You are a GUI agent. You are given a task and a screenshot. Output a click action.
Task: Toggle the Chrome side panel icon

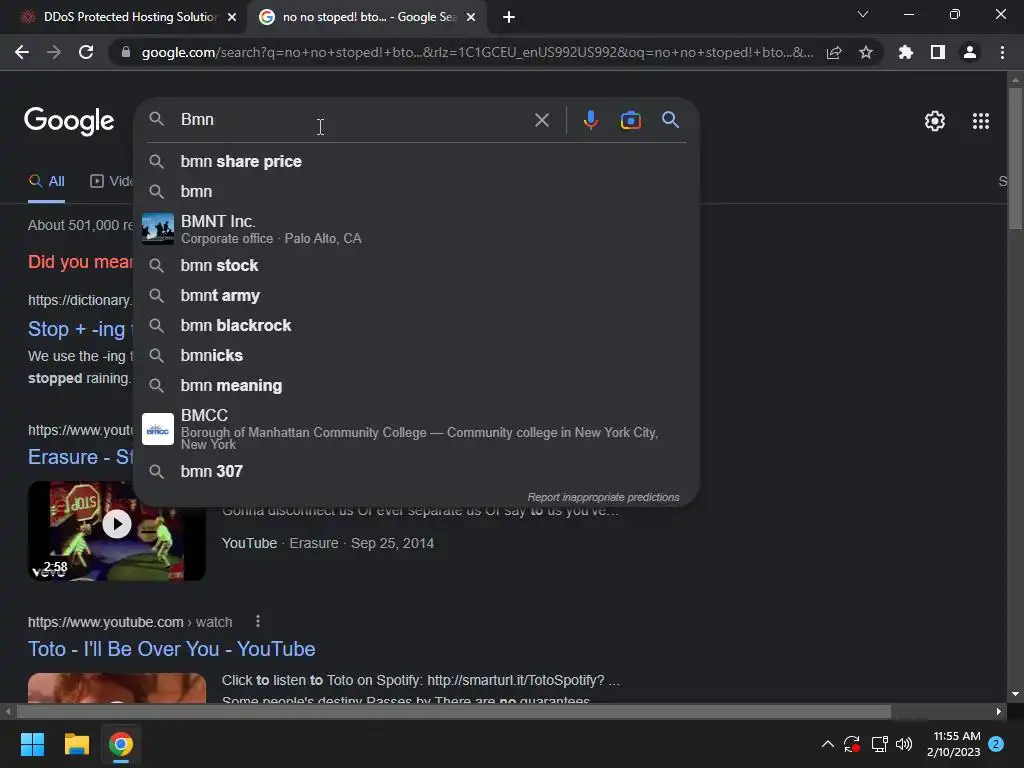click(938, 52)
